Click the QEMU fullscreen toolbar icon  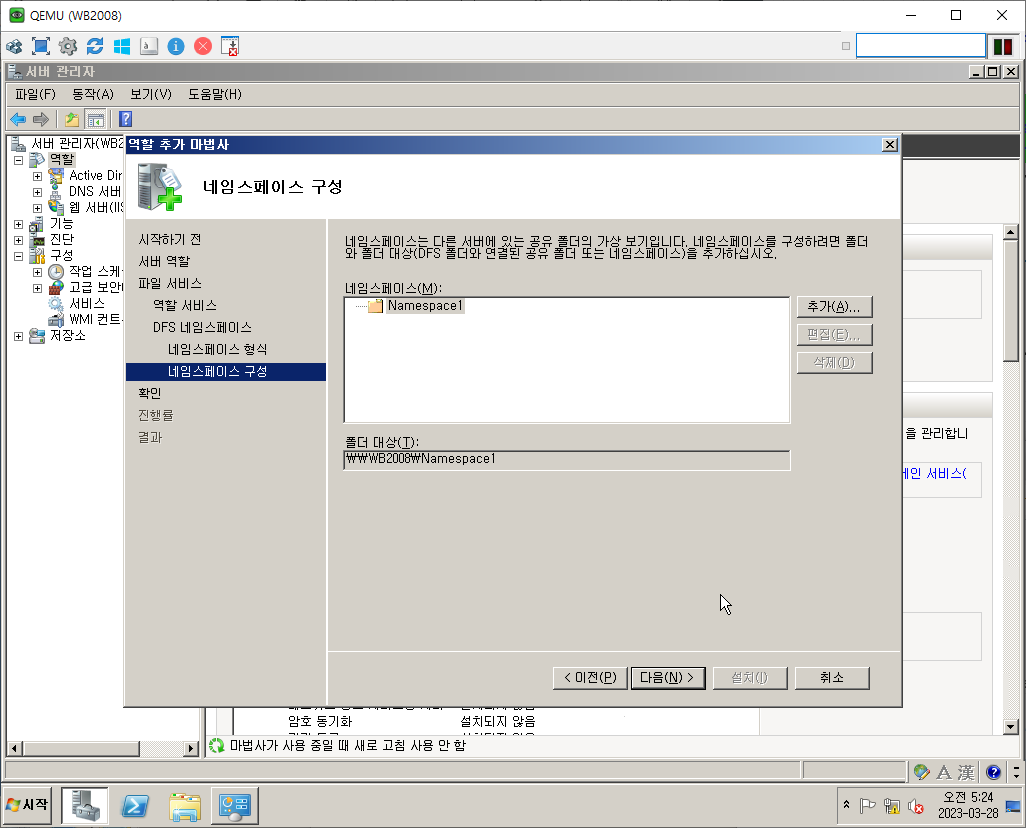[41, 46]
